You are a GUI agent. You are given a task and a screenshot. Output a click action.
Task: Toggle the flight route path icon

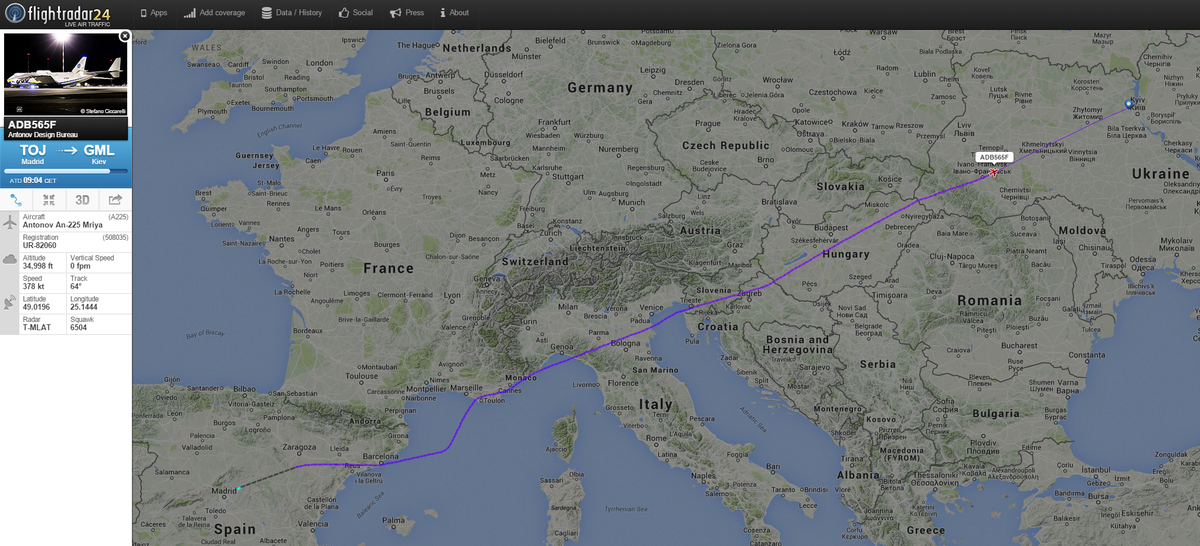coord(17,199)
